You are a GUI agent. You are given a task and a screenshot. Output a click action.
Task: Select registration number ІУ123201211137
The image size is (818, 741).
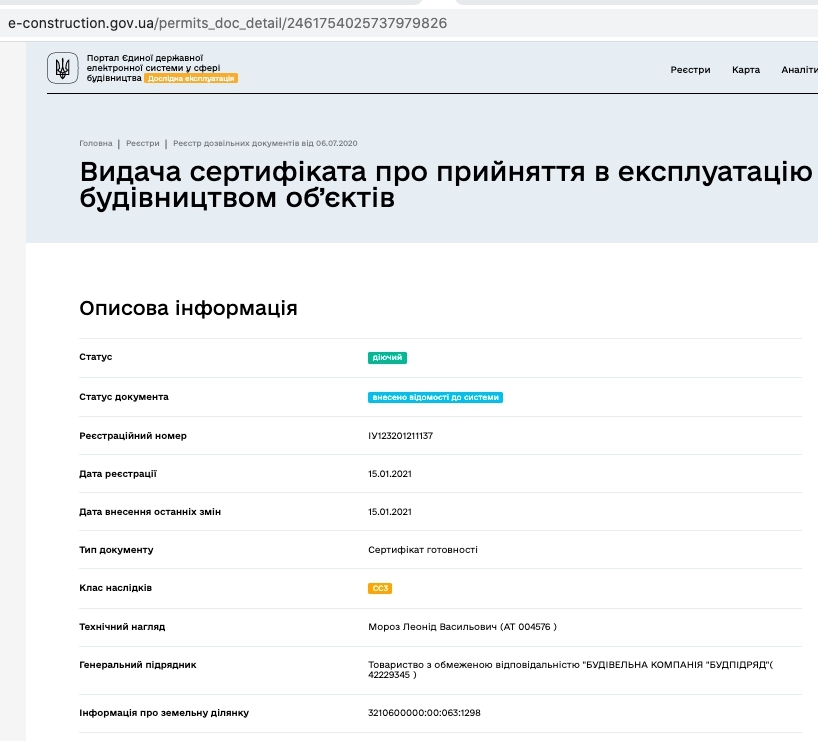pyautogui.click(x=400, y=436)
